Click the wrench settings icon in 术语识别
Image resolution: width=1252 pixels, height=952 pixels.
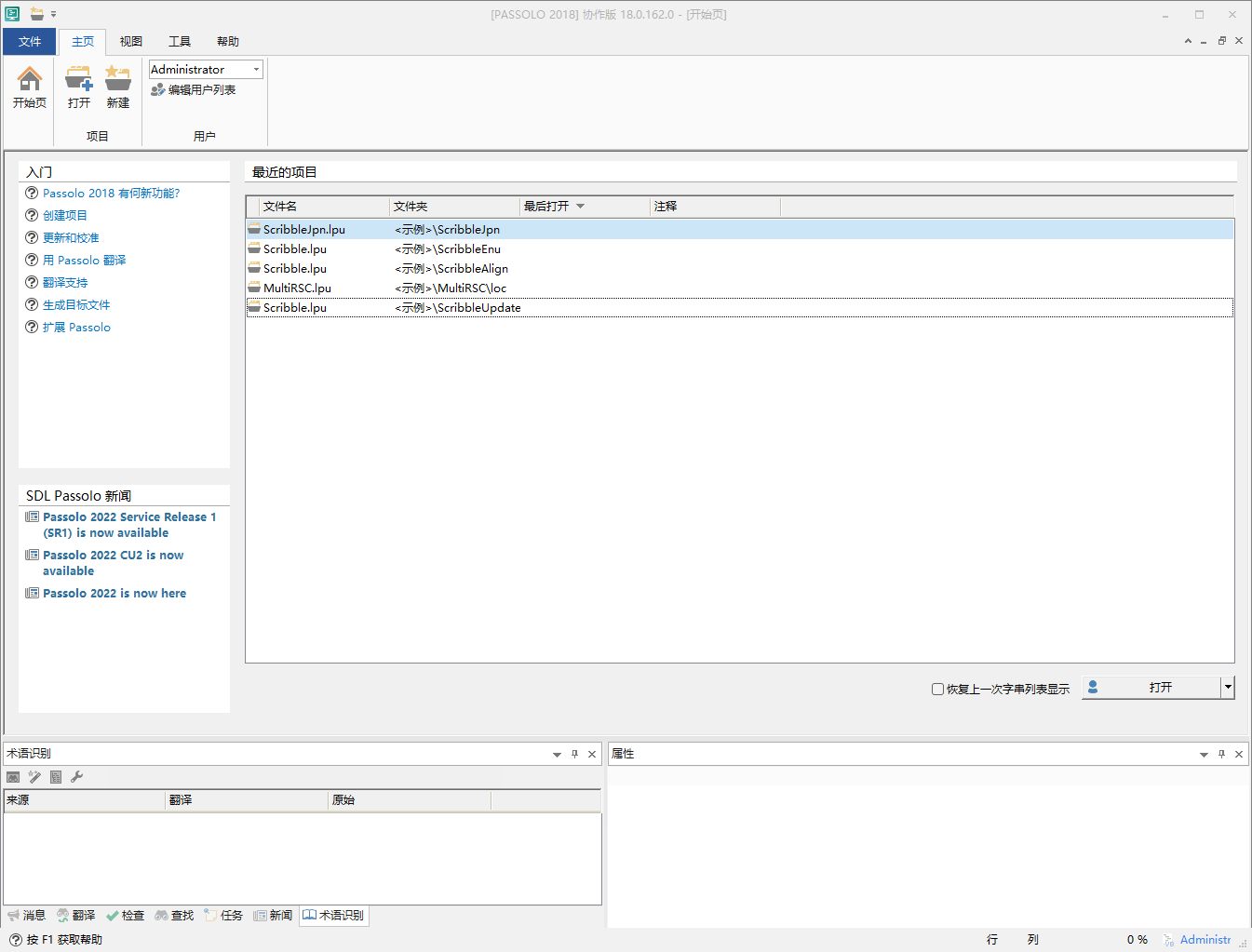(77, 777)
